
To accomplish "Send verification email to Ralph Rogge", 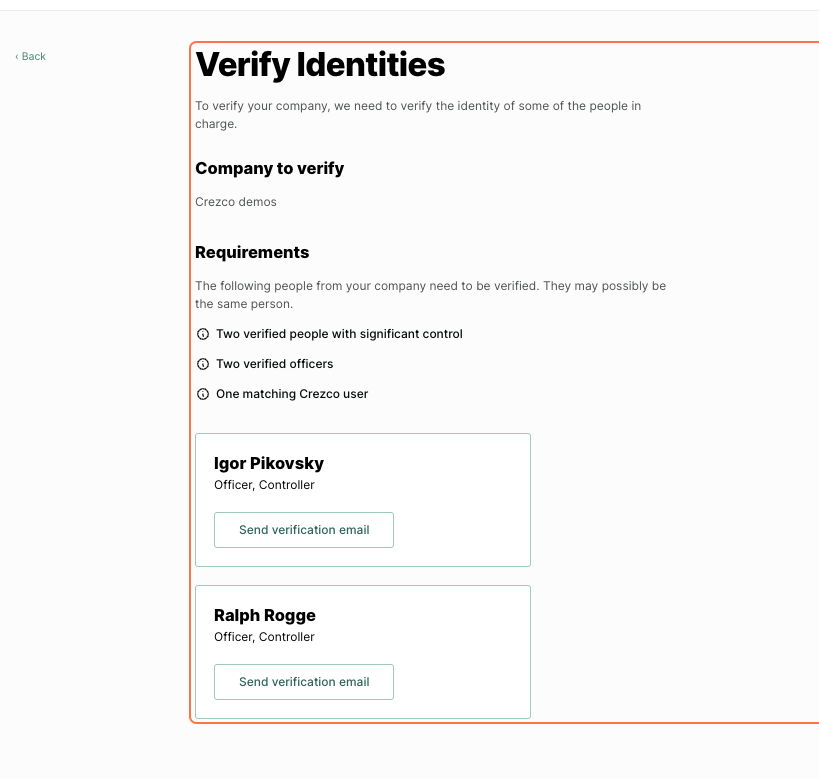I will (x=304, y=682).
